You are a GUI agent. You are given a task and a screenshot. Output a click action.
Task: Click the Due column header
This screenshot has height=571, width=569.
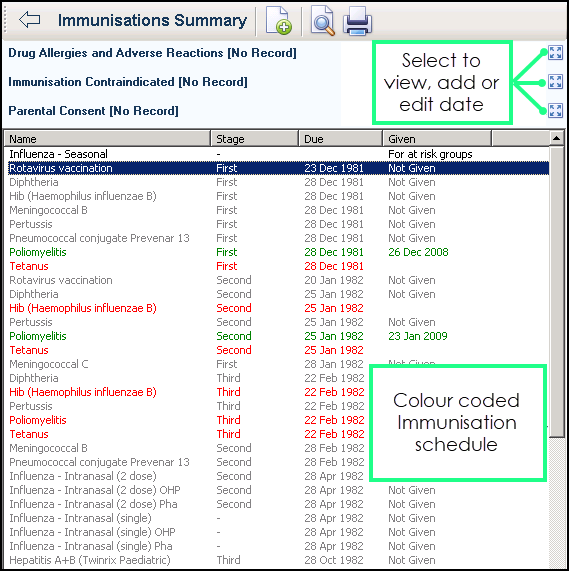pos(340,139)
